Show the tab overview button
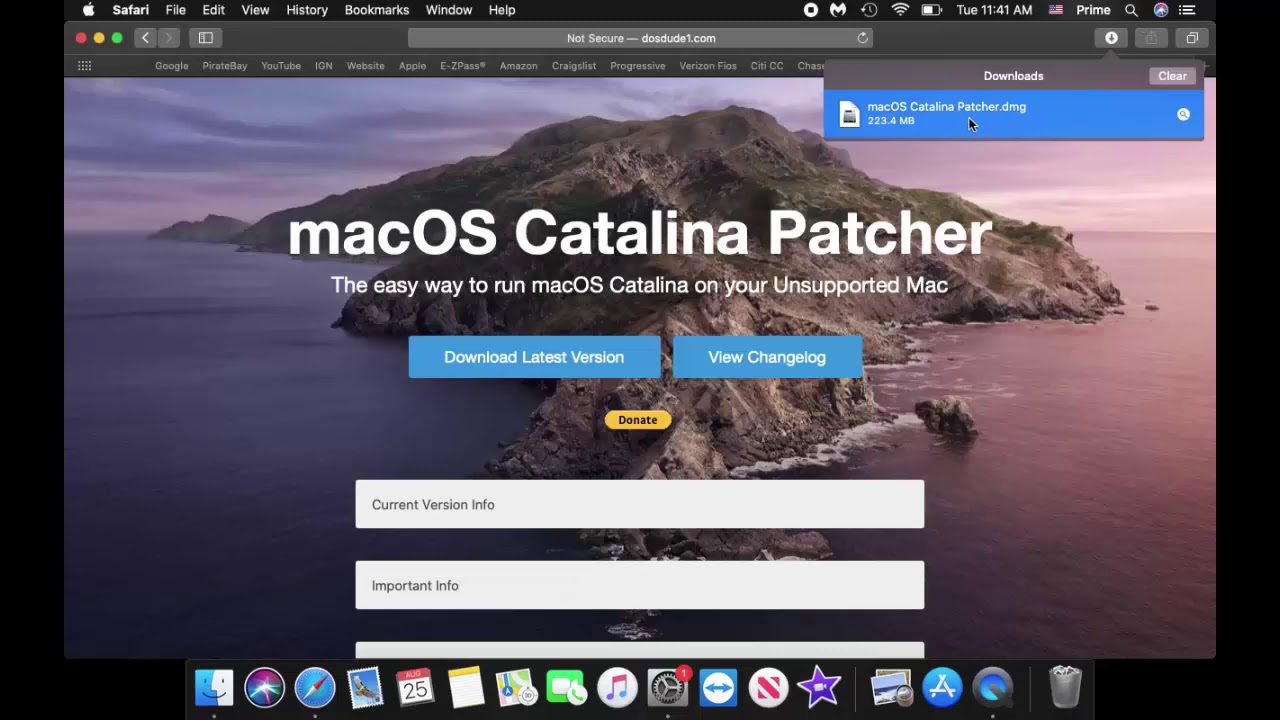Viewport: 1280px width, 720px height. 1192,38
